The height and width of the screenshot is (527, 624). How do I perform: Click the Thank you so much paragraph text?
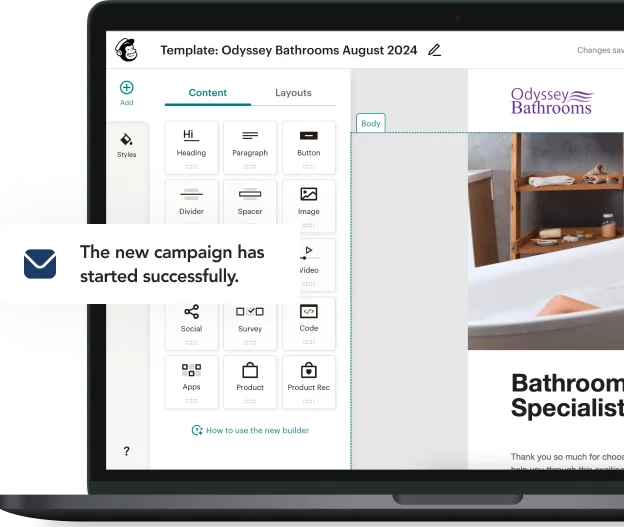point(567,462)
